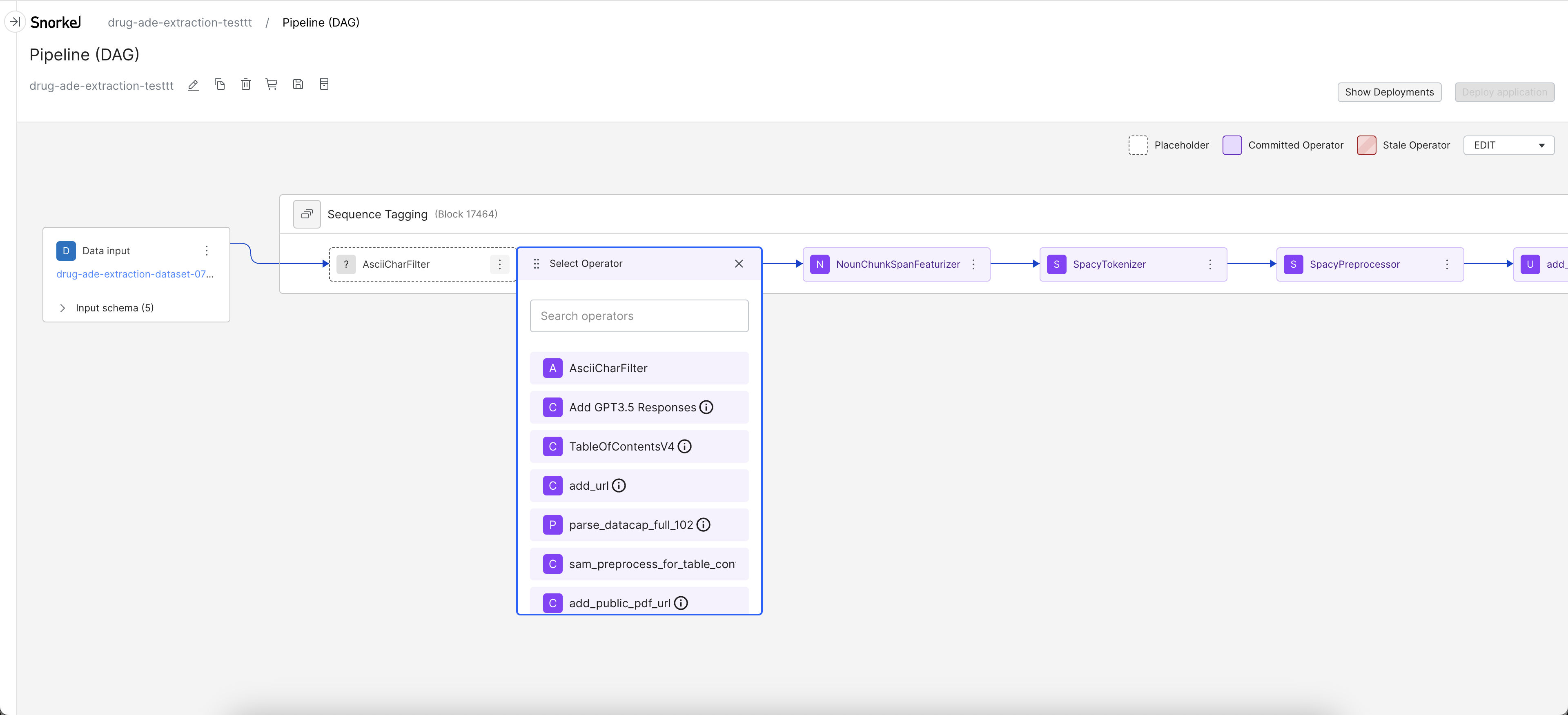This screenshot has width=1568, height=715.
Task: Select TableOfContentsV4 operator
Action: pyautogui.click(x=639, y=446)
